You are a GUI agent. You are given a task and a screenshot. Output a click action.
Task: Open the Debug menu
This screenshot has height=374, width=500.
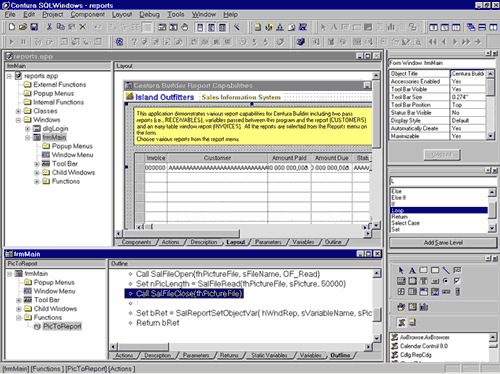click(149, 14)
